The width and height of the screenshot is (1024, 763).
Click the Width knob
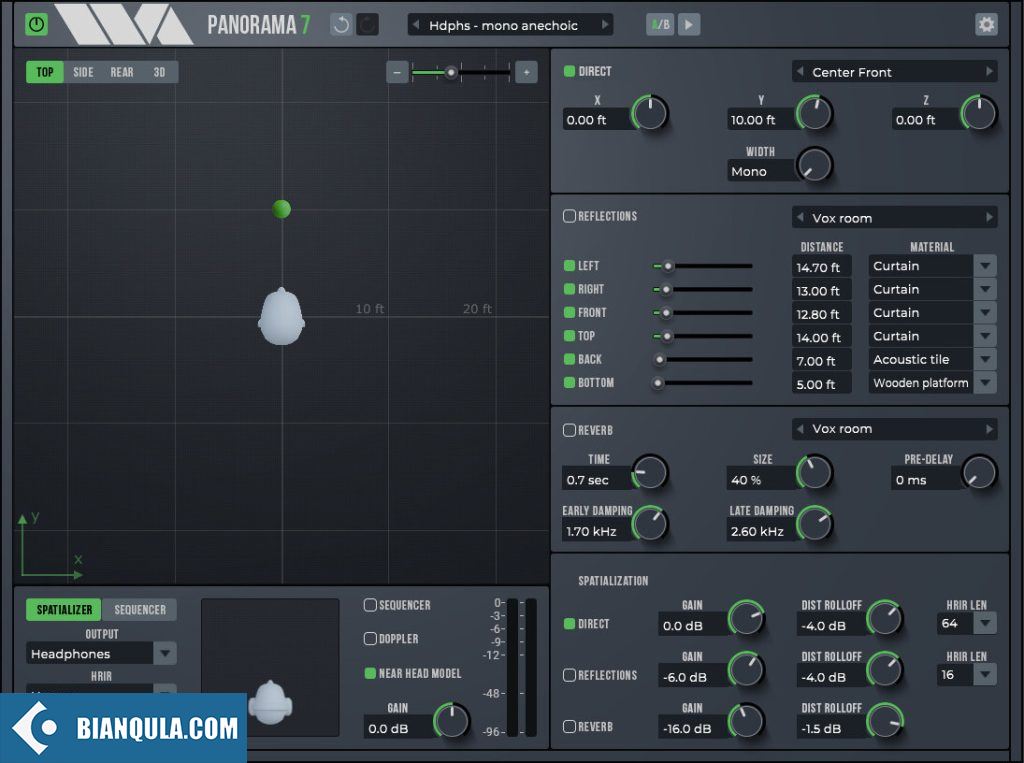coord(814,165)
